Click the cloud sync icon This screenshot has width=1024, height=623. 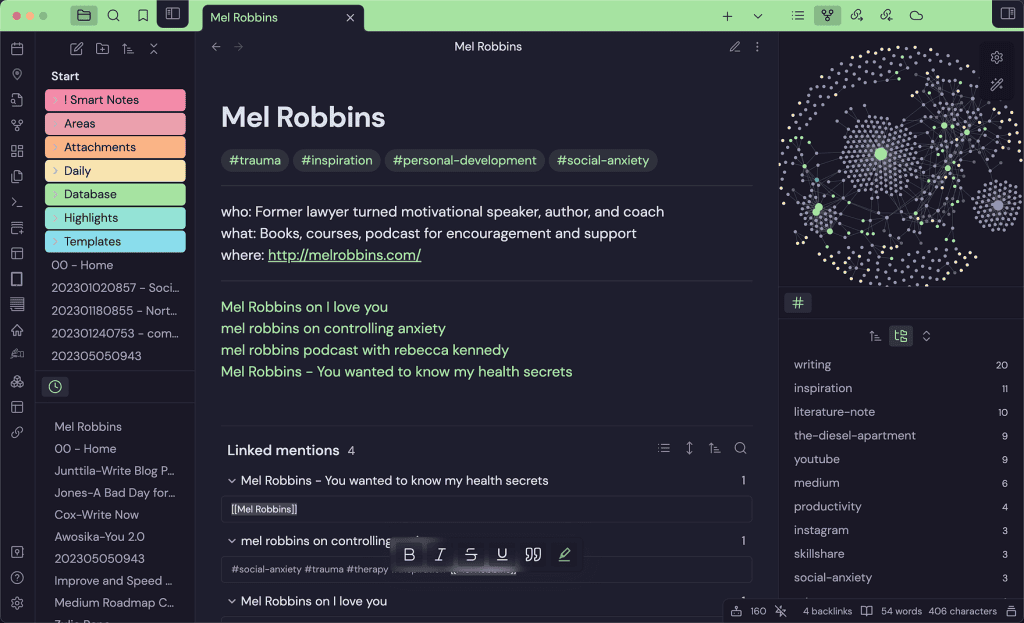click(x=916, y=16)
